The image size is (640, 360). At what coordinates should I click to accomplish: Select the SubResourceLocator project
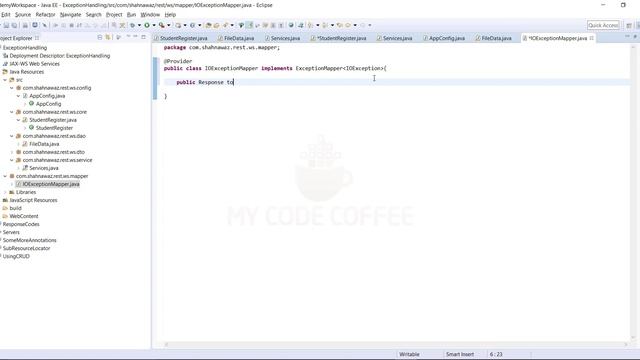coord(26,248)
